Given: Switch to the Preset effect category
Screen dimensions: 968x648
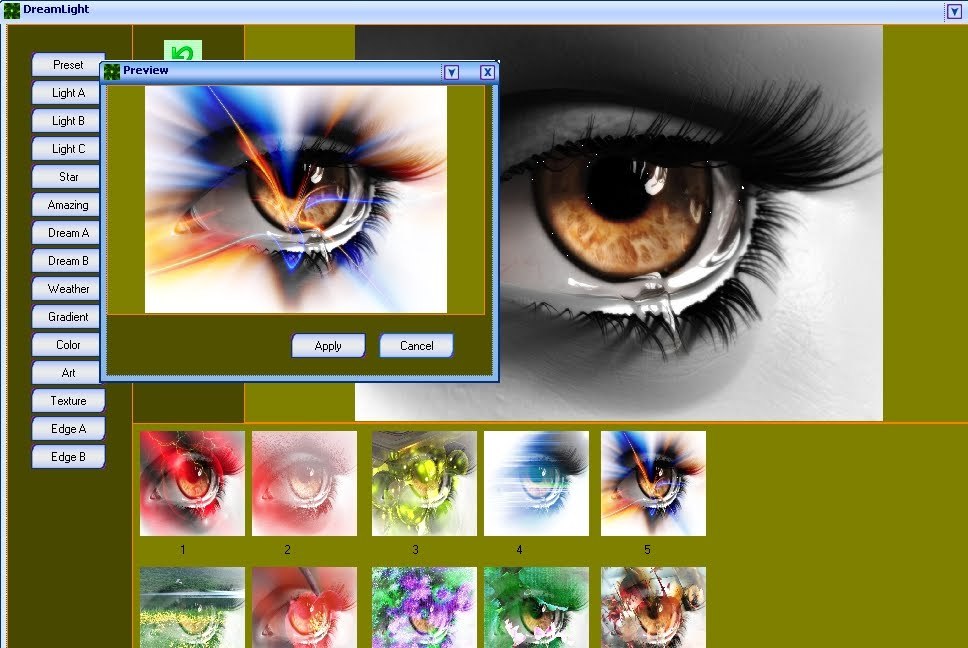Looking at the screenshot, I should (x=67, y=65).
